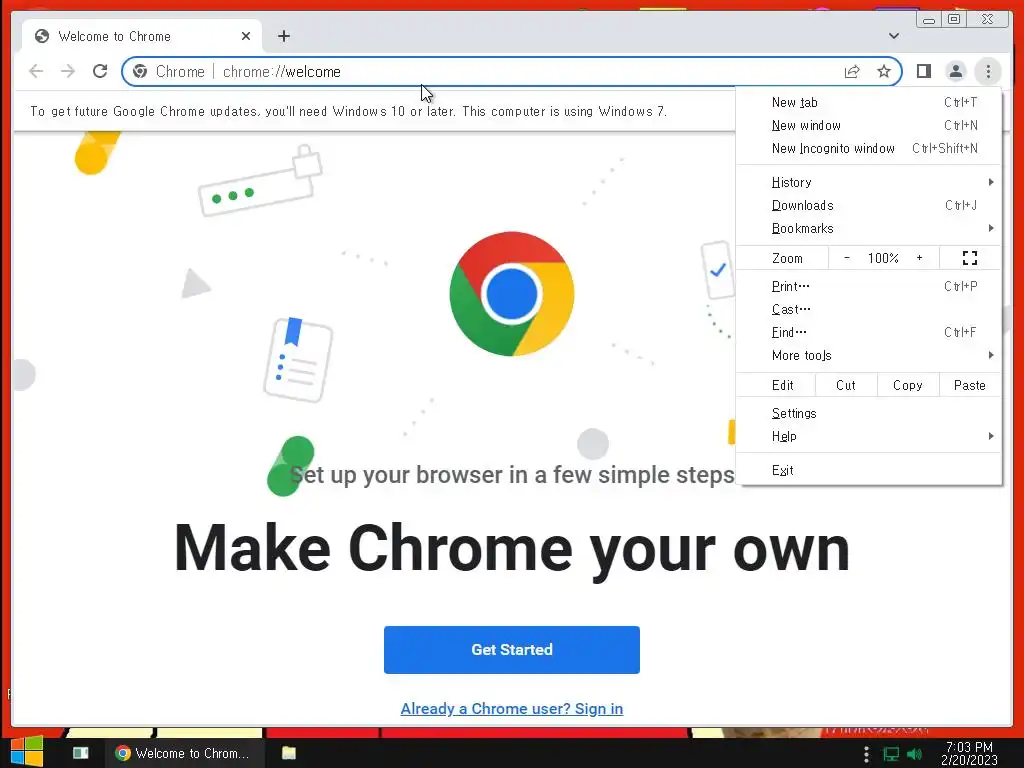Go back using the back arrow
This screenshot has width=1024, height=768.
[36, 71]
